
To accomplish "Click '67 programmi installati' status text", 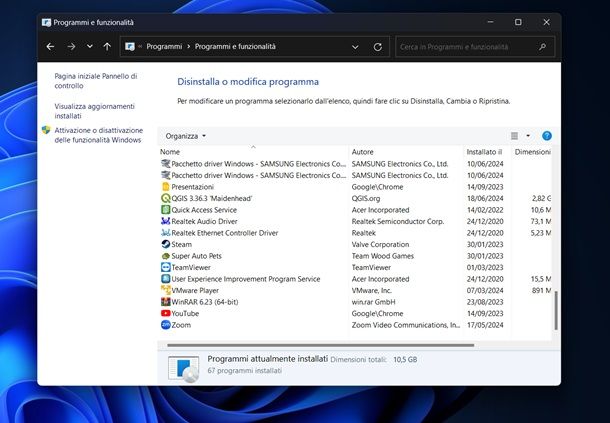I will coord(244,370).
